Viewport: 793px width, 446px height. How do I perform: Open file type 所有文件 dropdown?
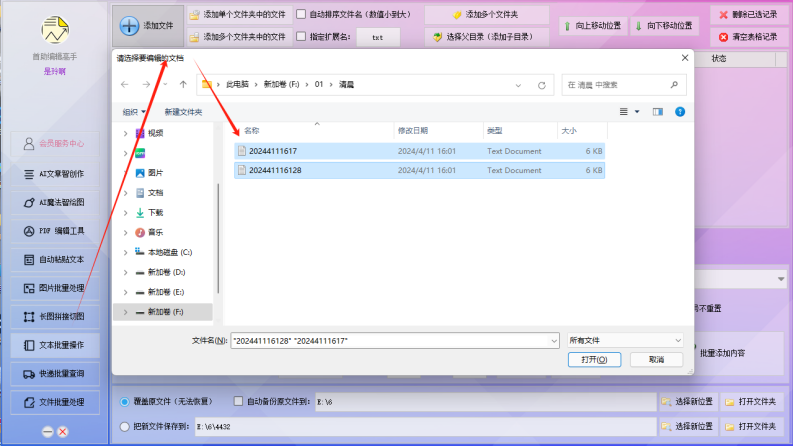[x=625, y=341]
